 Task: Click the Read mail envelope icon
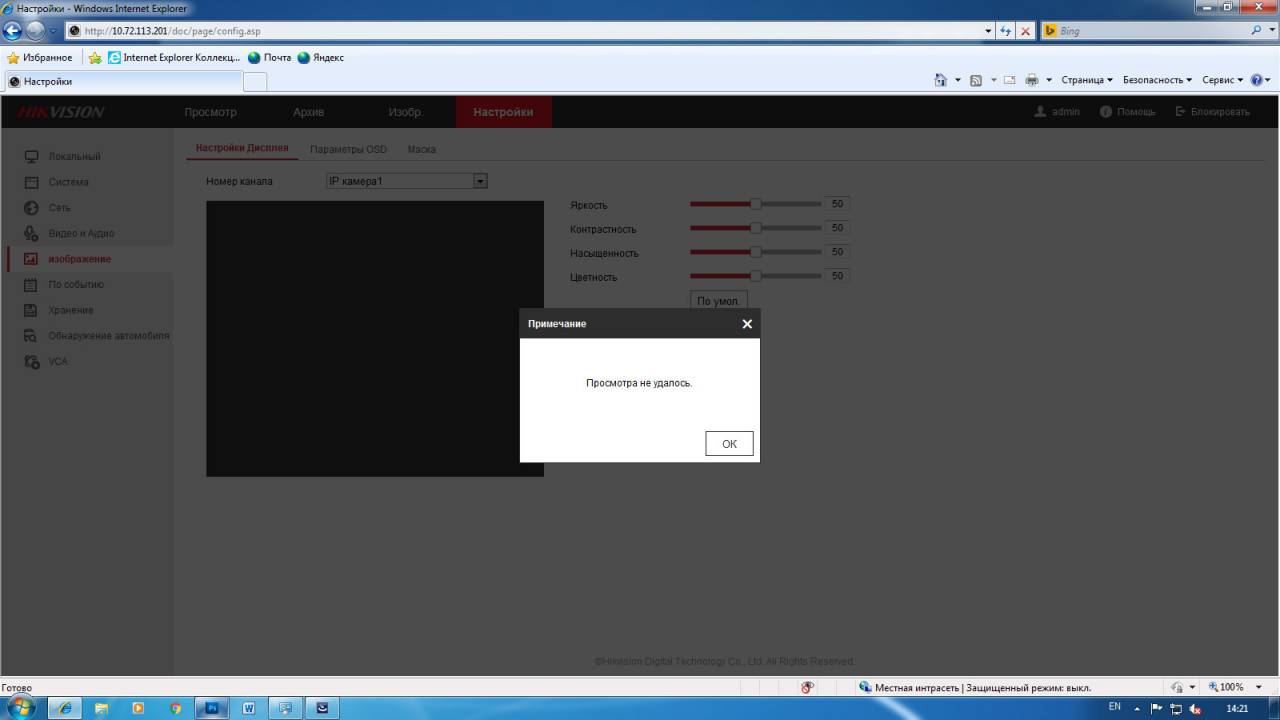point(1010,80)
